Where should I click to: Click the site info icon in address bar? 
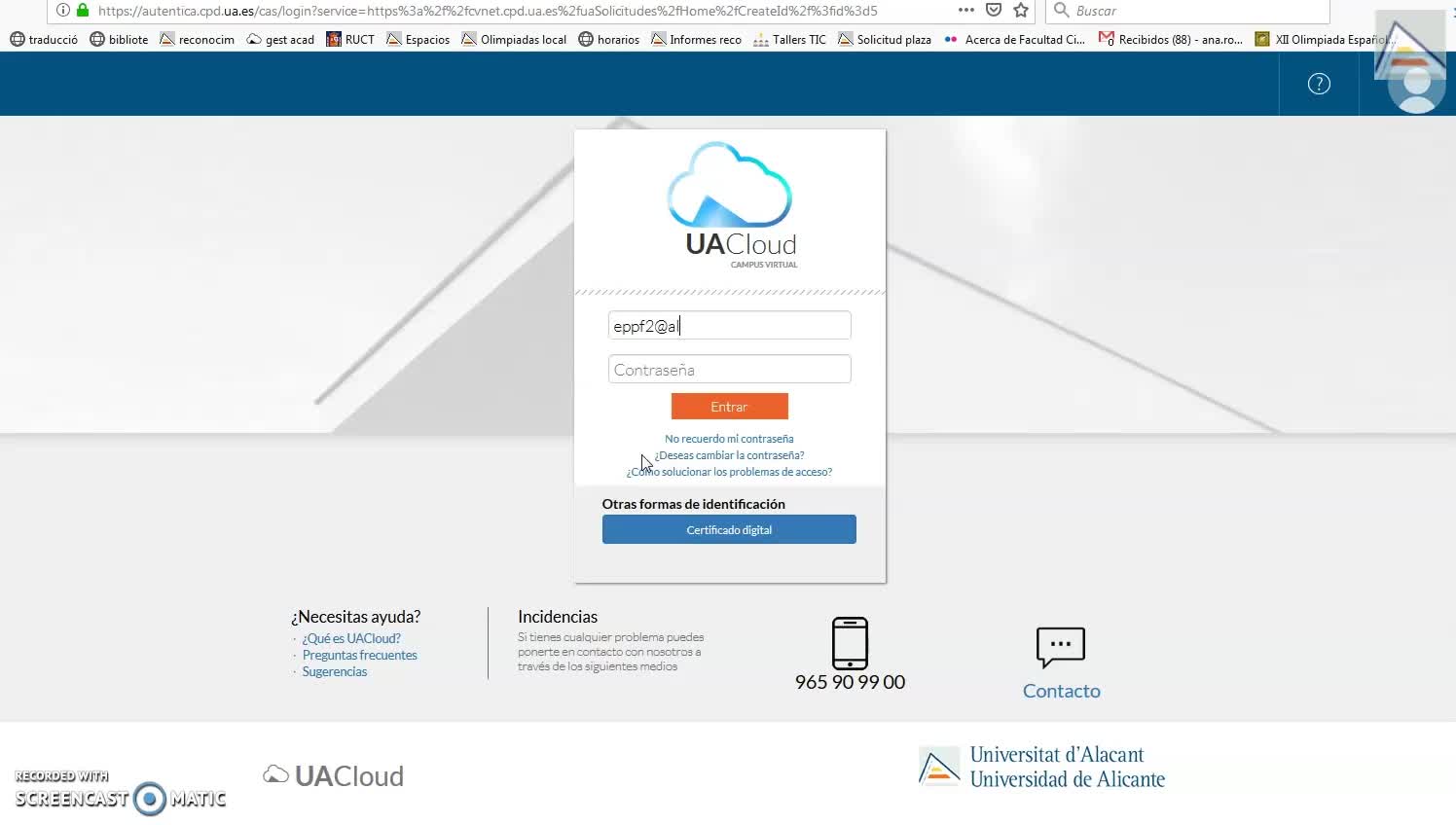click(x=63, y=11)
